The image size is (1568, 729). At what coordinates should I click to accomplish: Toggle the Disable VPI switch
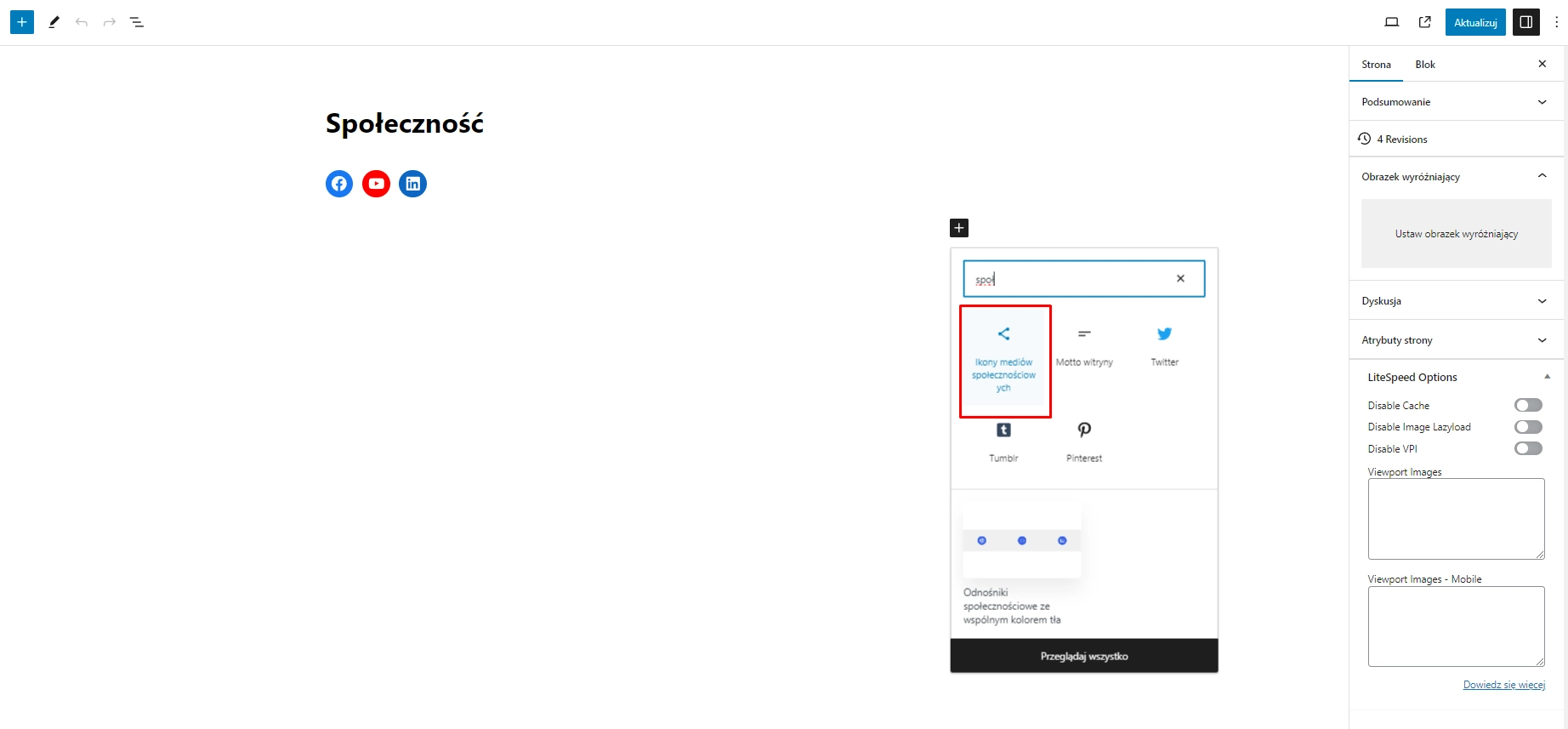click(x=1528, y=448)
